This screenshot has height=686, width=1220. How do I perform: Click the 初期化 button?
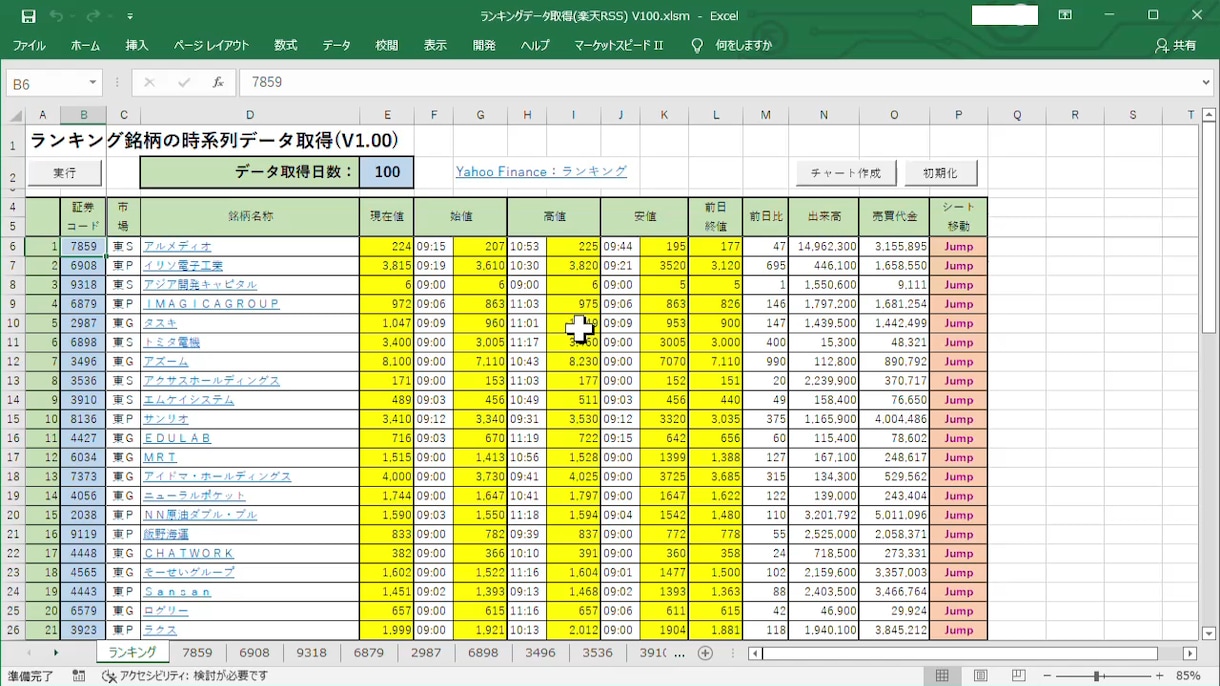(x=940, y=173)
